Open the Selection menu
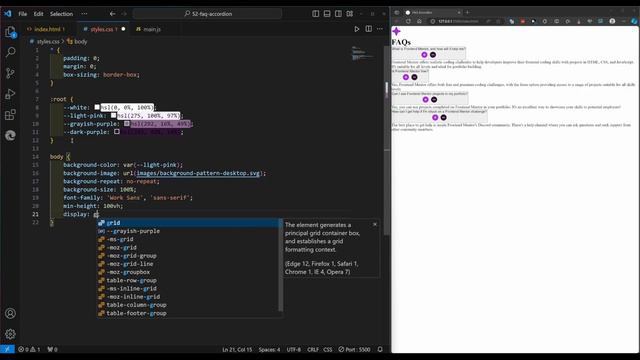The width and height of the screenshot is (640, 360). pyautogui.click(x=61, y=13)
